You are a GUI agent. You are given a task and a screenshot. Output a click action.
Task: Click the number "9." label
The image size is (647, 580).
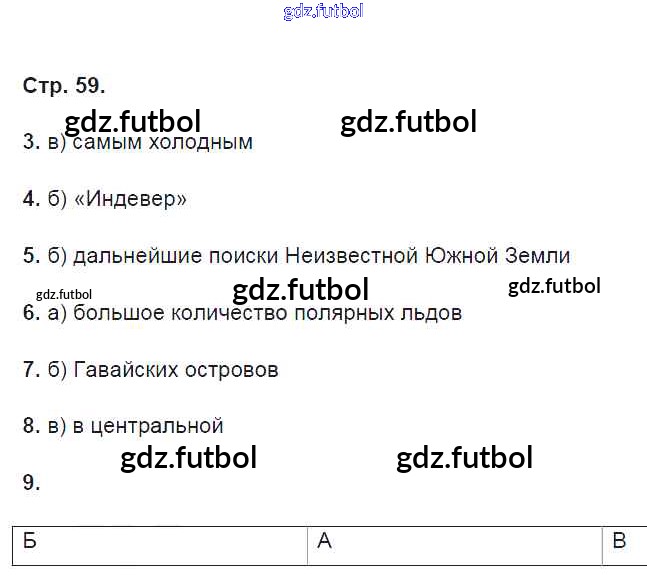click(31, 483)
